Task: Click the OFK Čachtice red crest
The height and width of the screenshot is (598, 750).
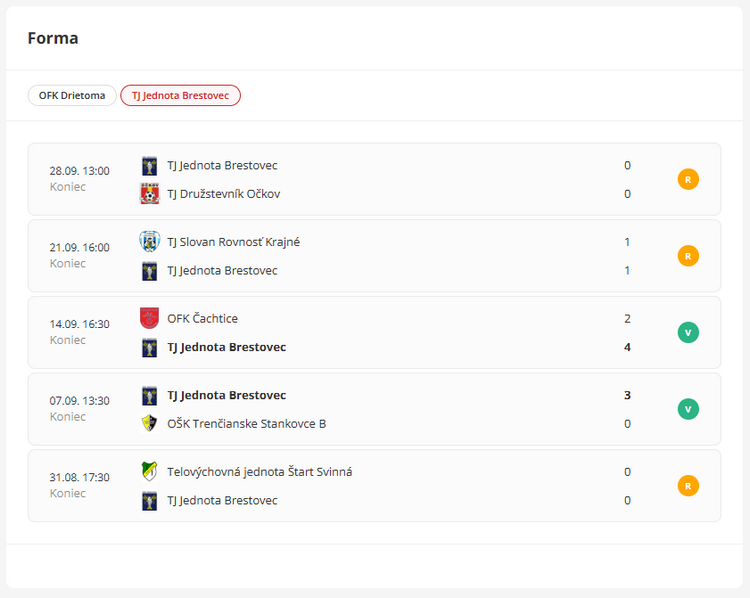Action: tap(149, 318)
